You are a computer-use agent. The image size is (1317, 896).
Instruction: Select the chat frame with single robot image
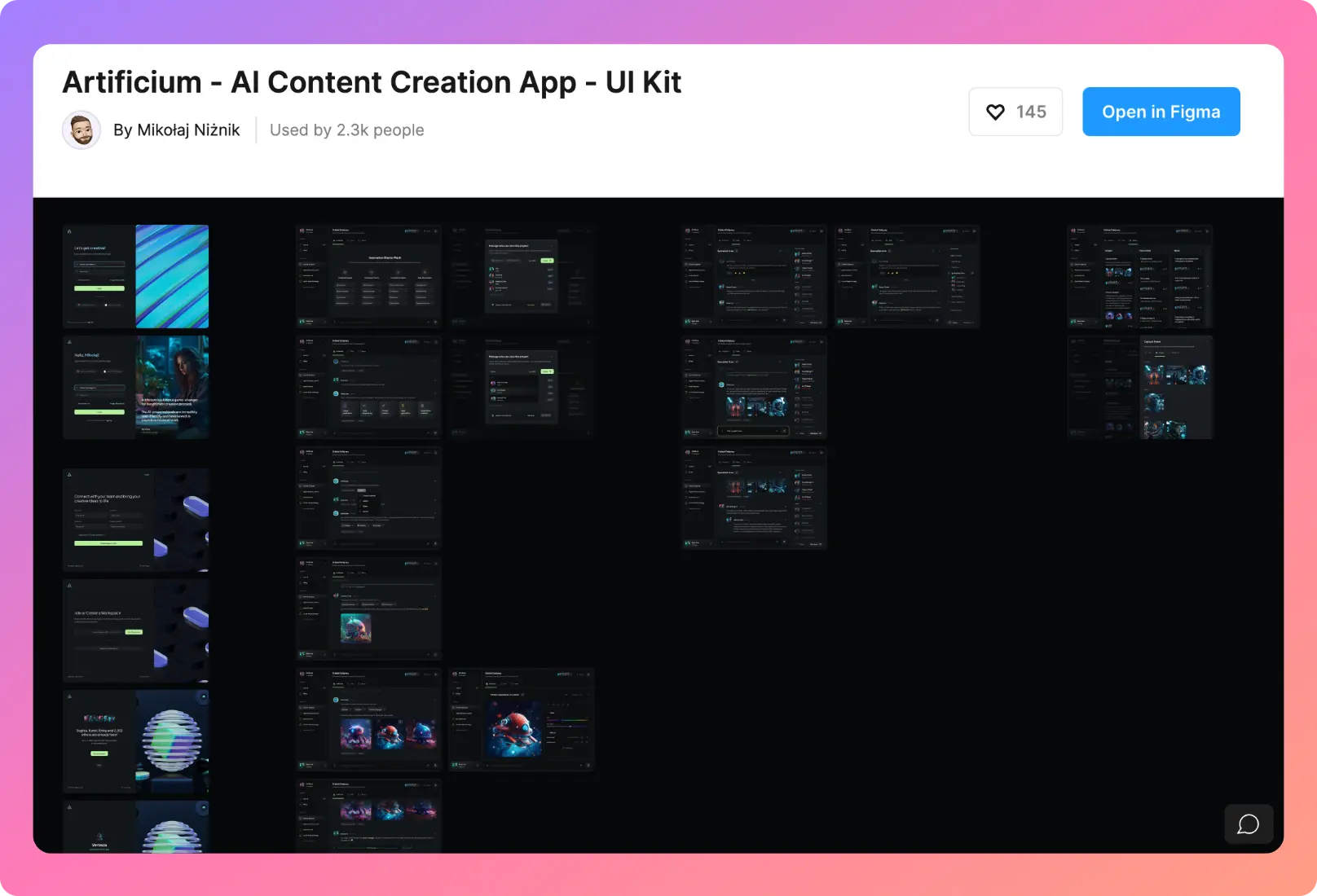pos(368,608)
